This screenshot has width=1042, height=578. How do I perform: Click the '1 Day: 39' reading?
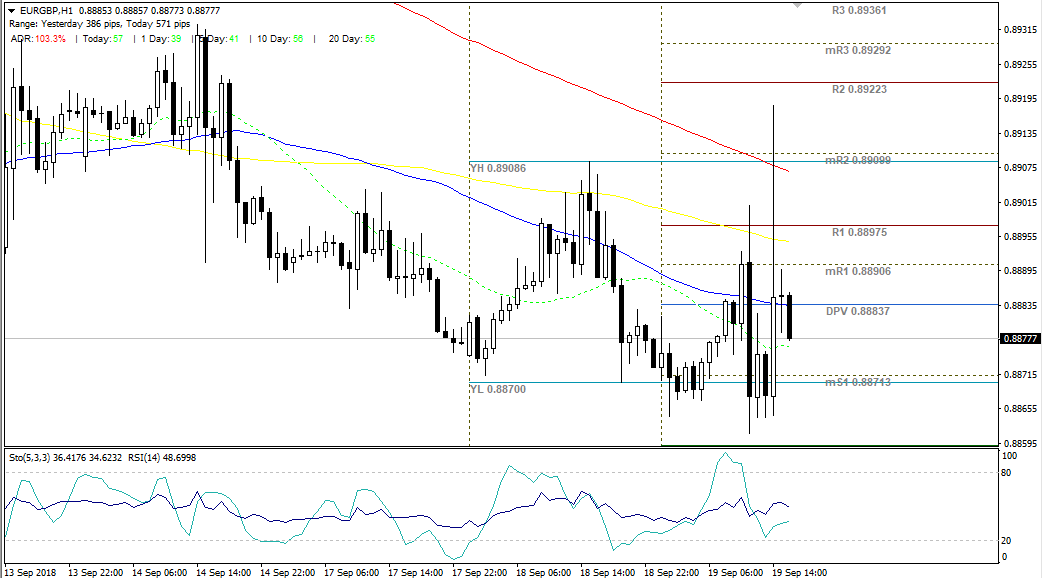pyautogui.click(x=161, y=39)
